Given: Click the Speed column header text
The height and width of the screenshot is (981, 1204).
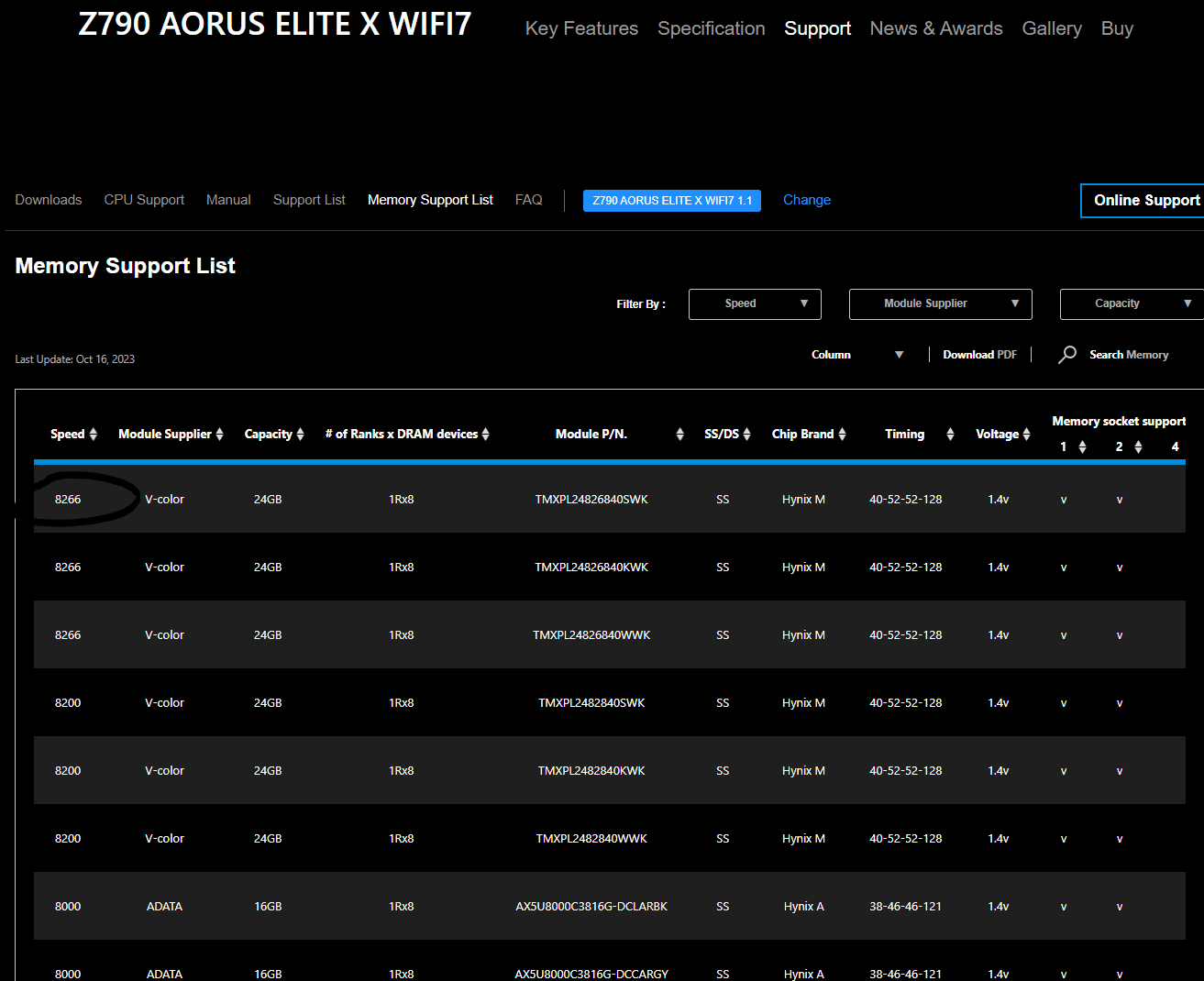Looking at the screenshot, I should [68, 435].
